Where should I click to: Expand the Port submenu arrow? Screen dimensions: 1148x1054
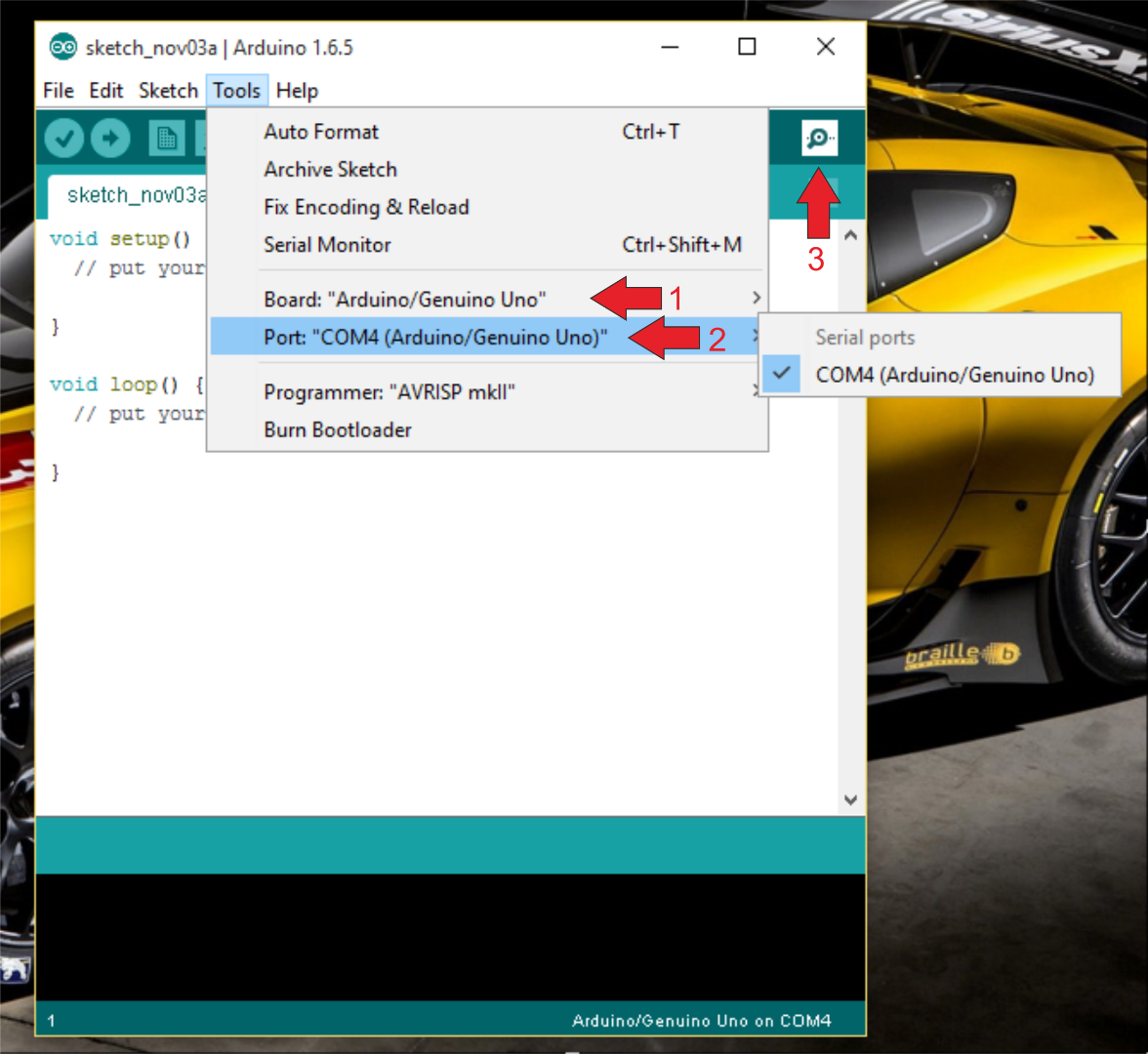[x=756, y=336]
